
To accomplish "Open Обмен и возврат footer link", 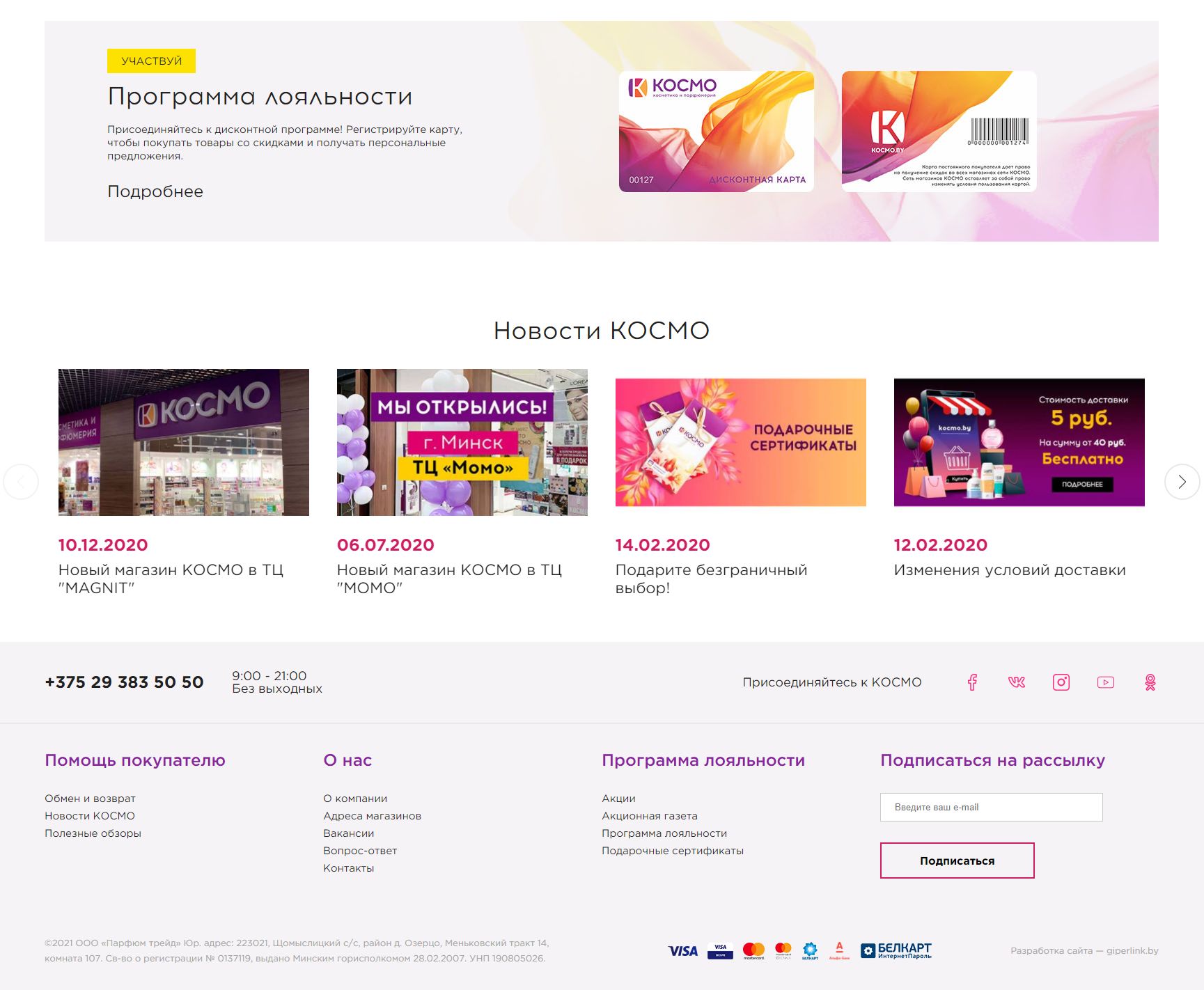I will pos(90,799).
